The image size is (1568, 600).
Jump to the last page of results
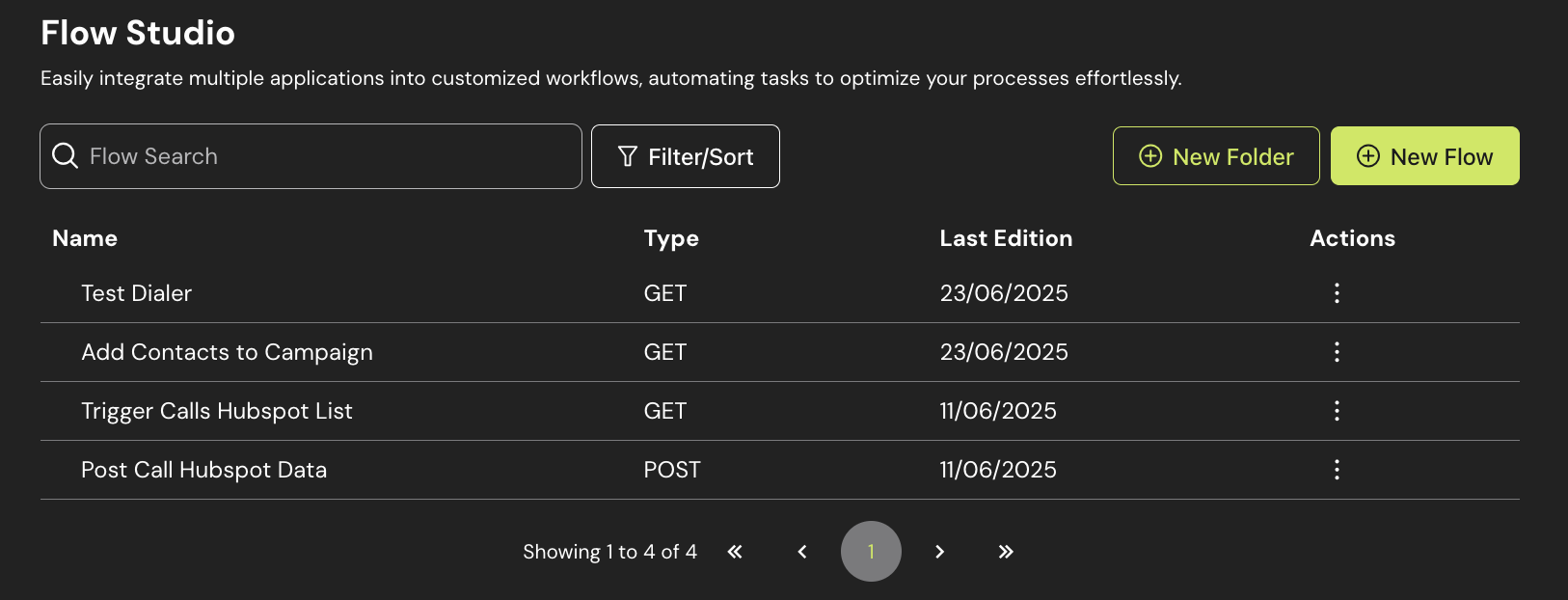(1006, 552)
